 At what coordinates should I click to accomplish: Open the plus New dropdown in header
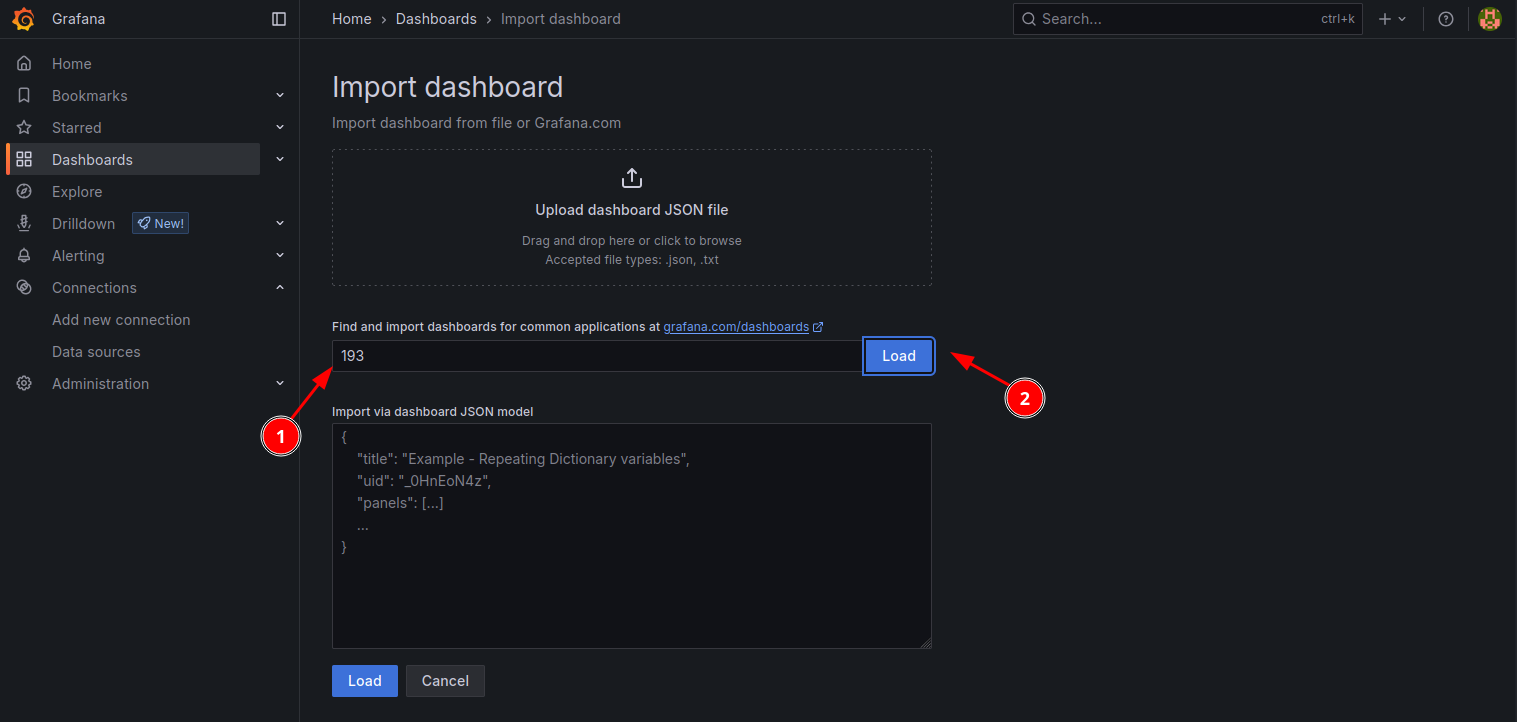1391,19
